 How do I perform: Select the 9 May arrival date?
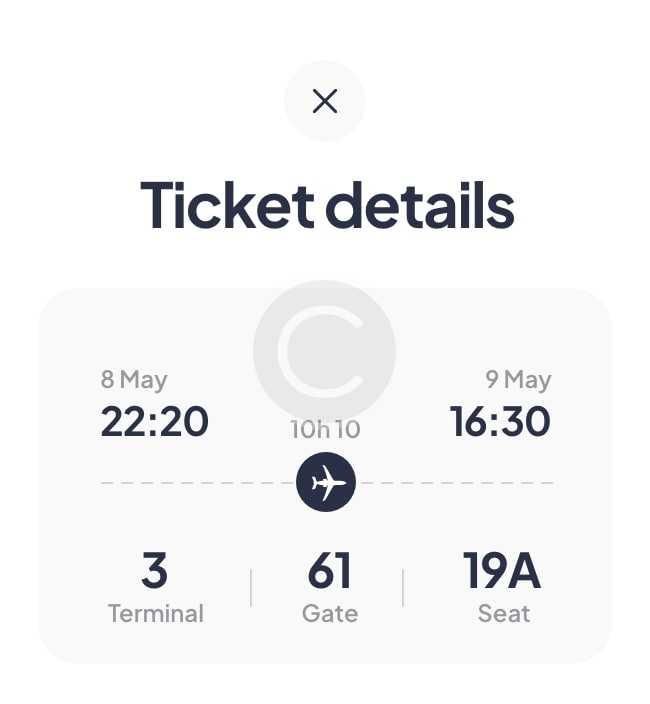[x=518, y=380]
